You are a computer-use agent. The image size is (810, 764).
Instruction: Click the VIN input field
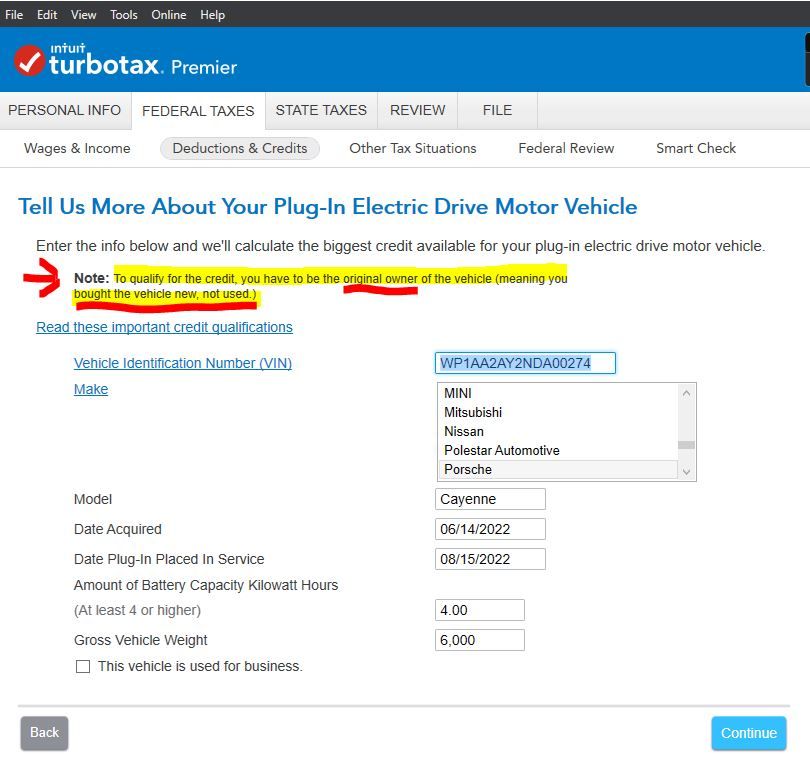click(x=525, y=363)
